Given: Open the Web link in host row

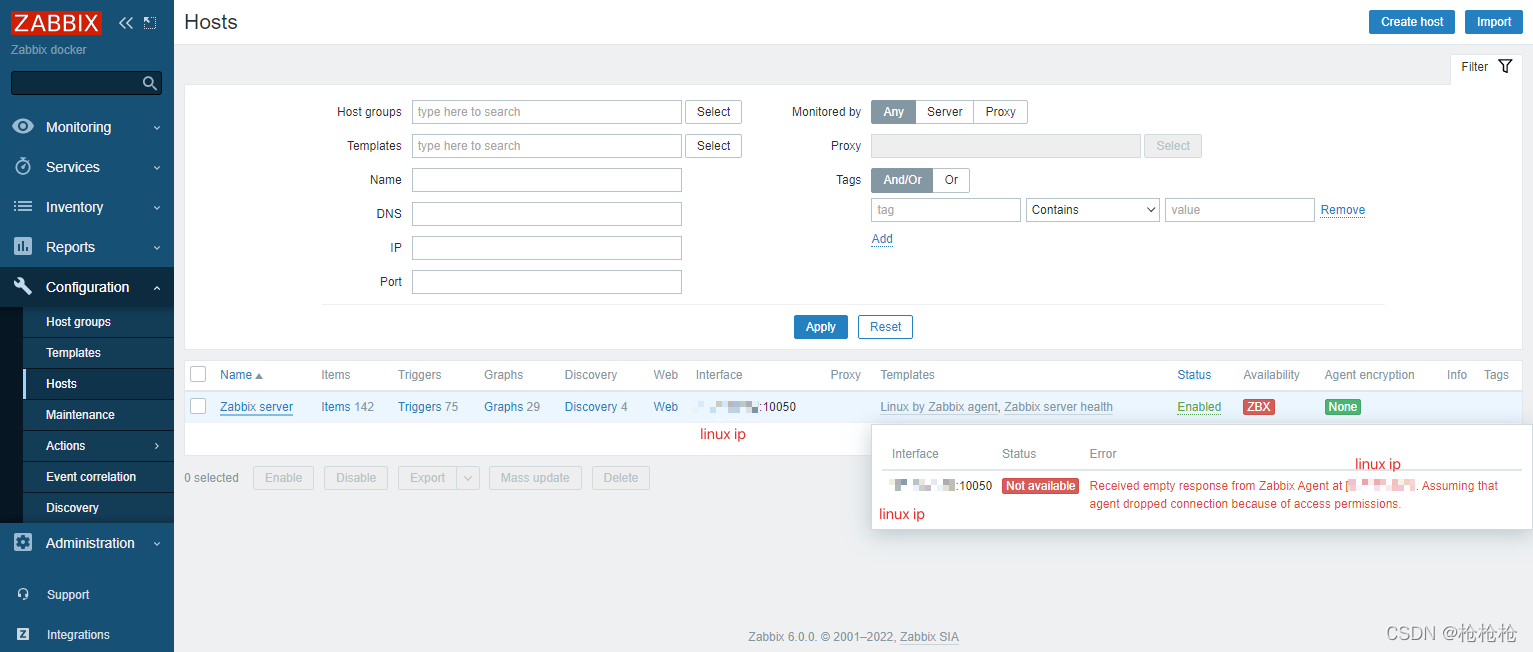Looking at the screenshot, I should point(666,407).
